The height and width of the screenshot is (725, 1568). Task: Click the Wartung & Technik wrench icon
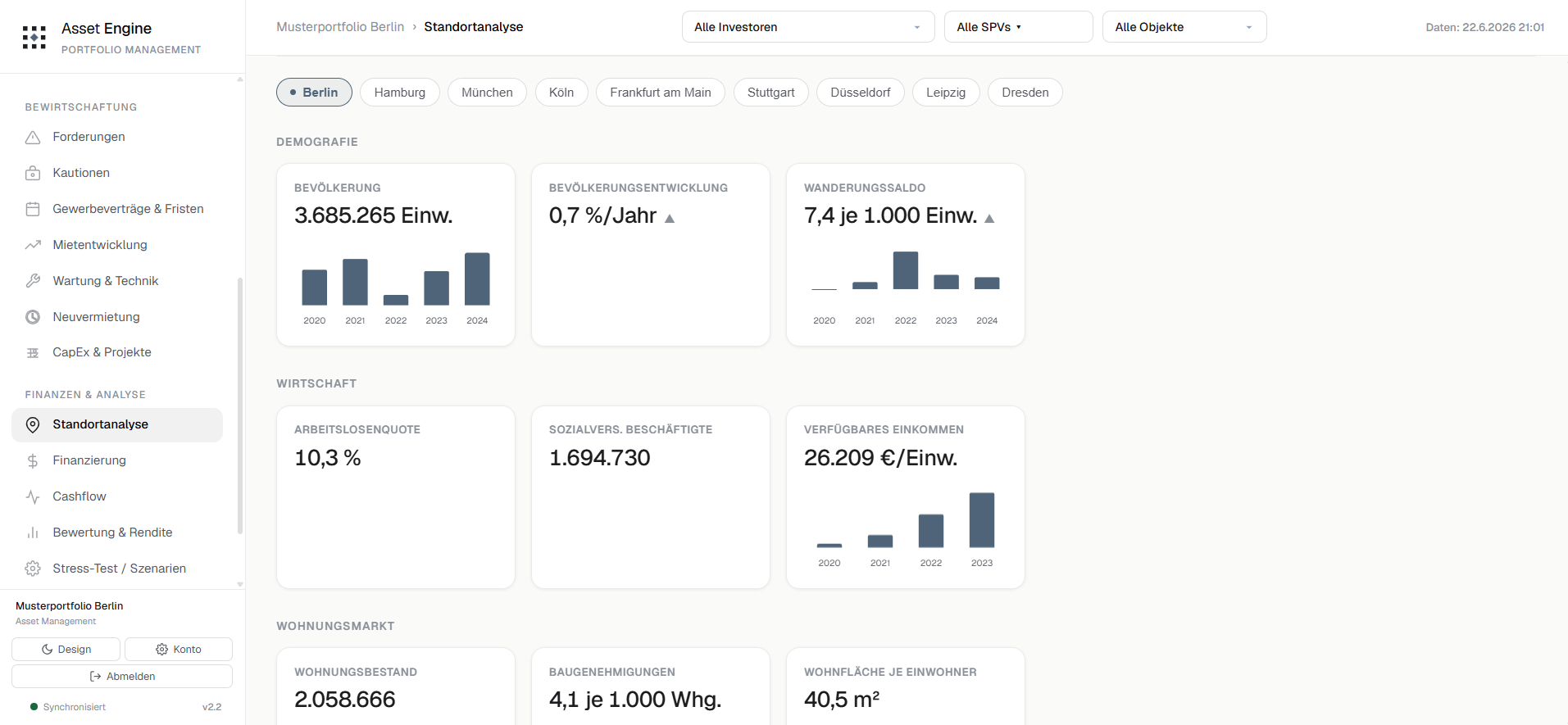click(33, 281)
